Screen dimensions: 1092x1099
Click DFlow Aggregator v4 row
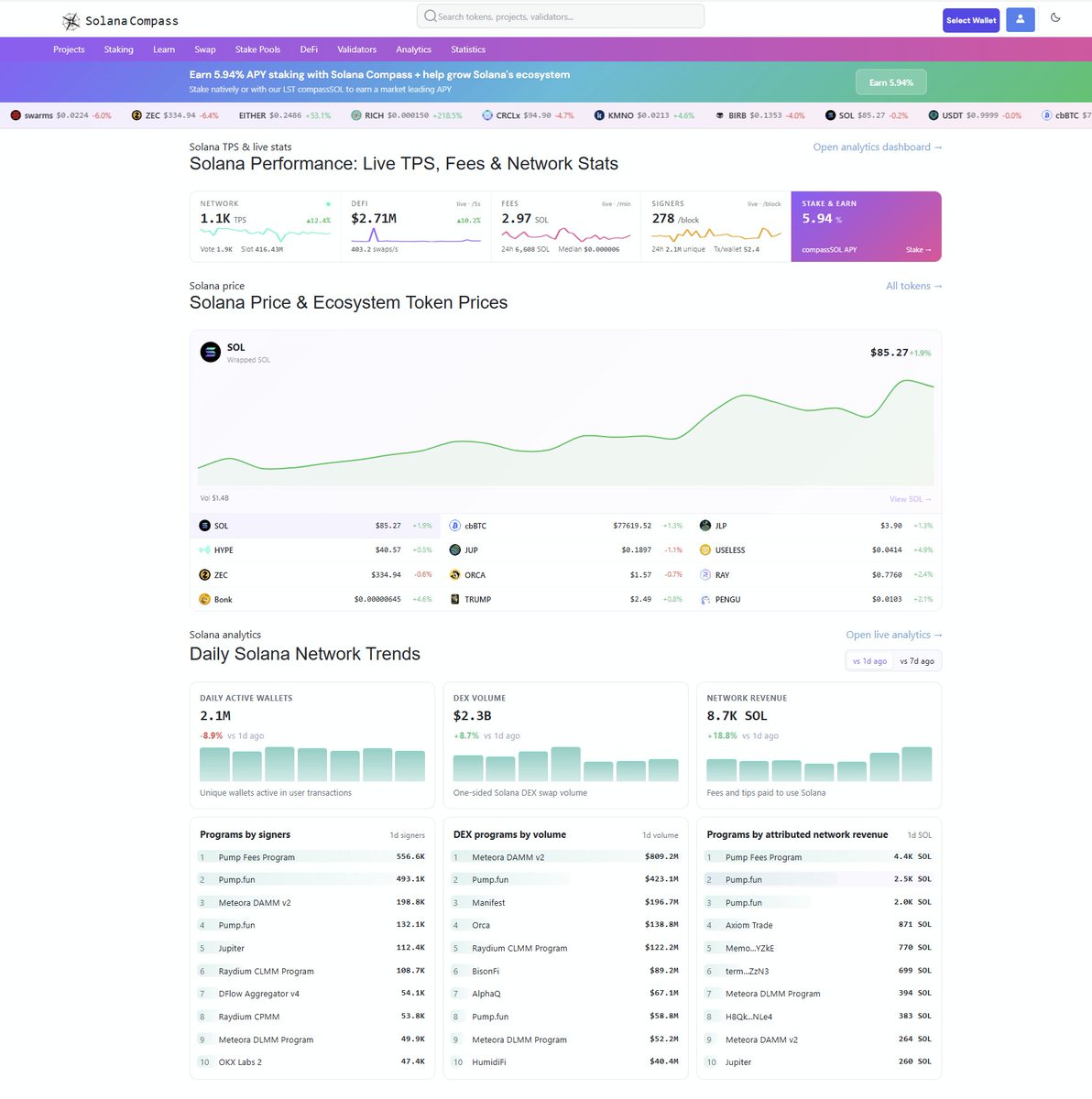click(x=312, y=994)
